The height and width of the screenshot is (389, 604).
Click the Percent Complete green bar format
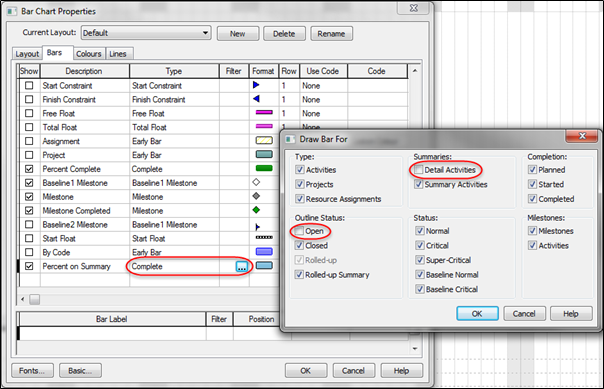point(264,168)
